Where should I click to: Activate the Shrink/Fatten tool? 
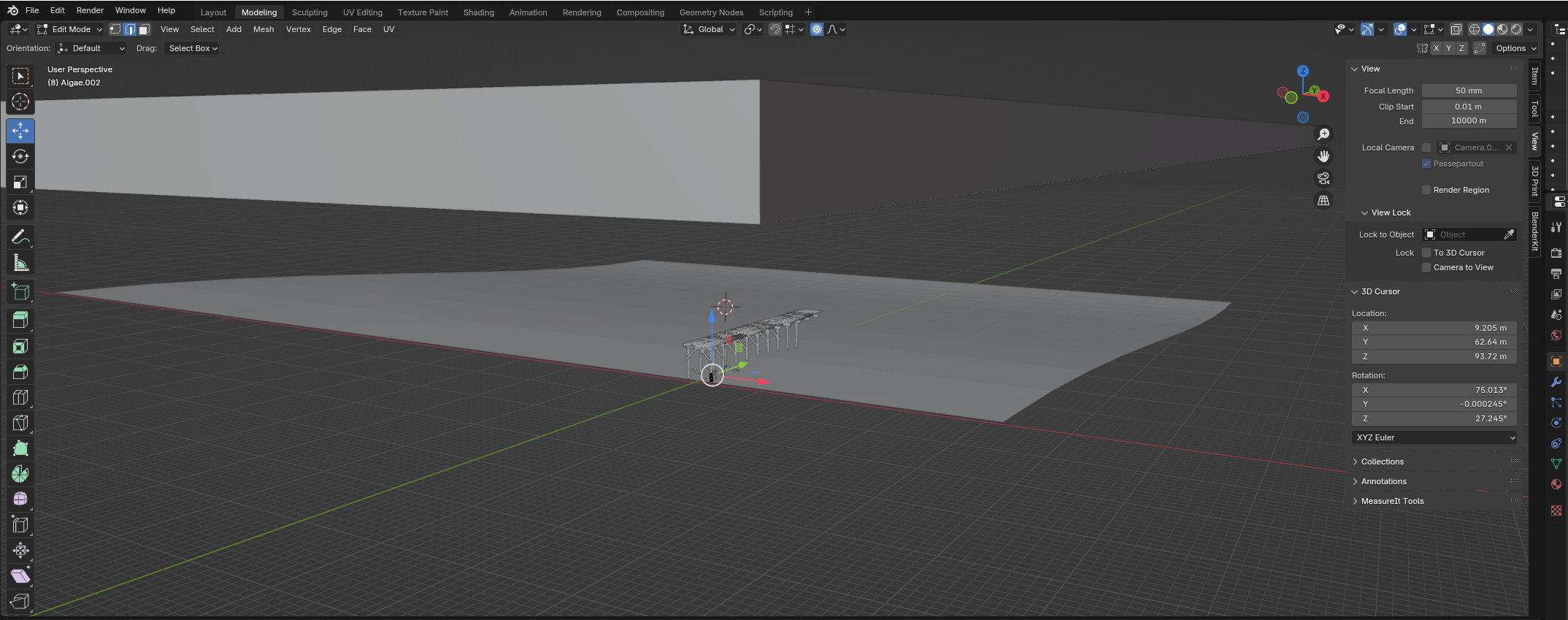(x=20, y=551)
